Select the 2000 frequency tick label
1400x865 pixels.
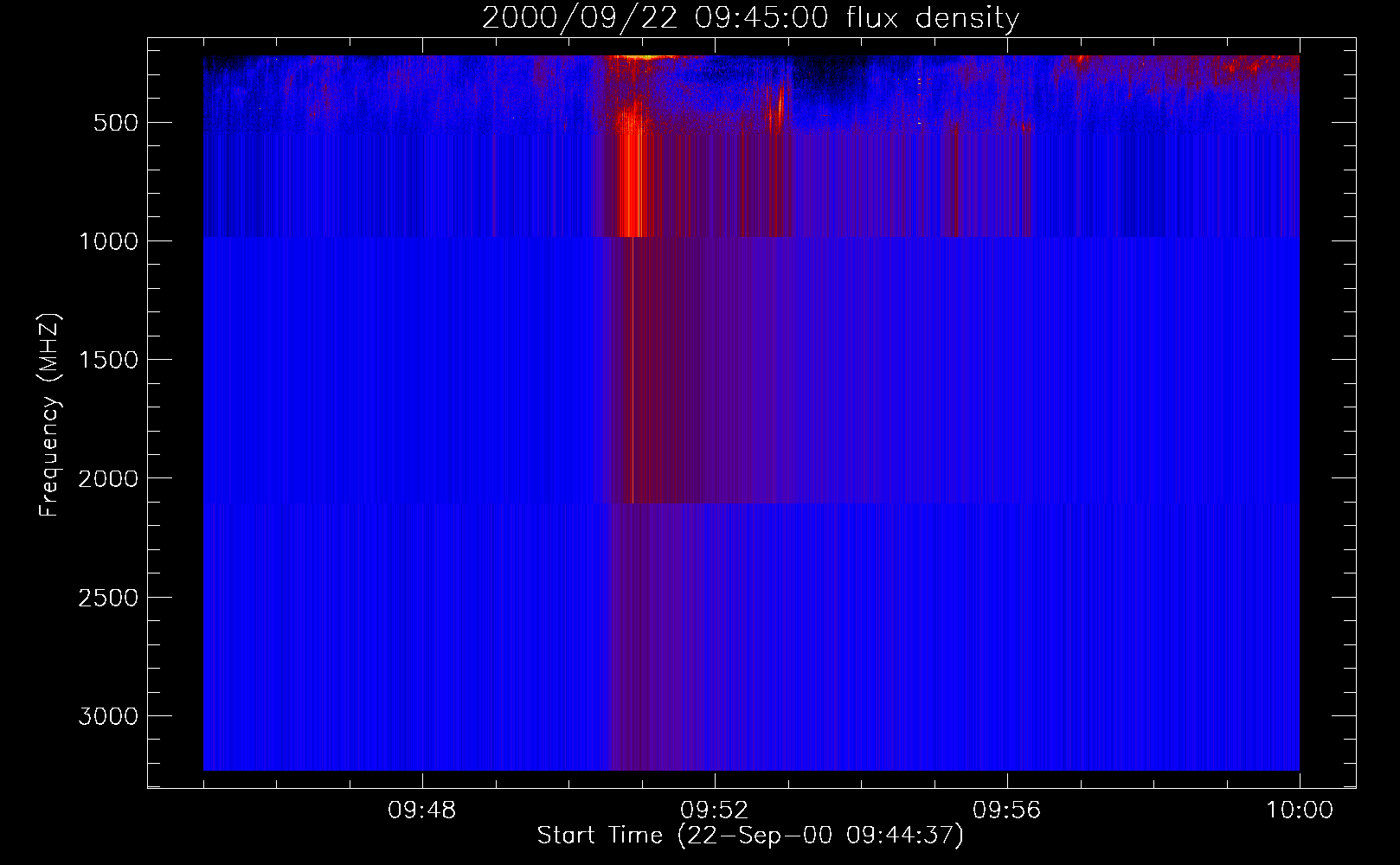[x=108, y=479]
